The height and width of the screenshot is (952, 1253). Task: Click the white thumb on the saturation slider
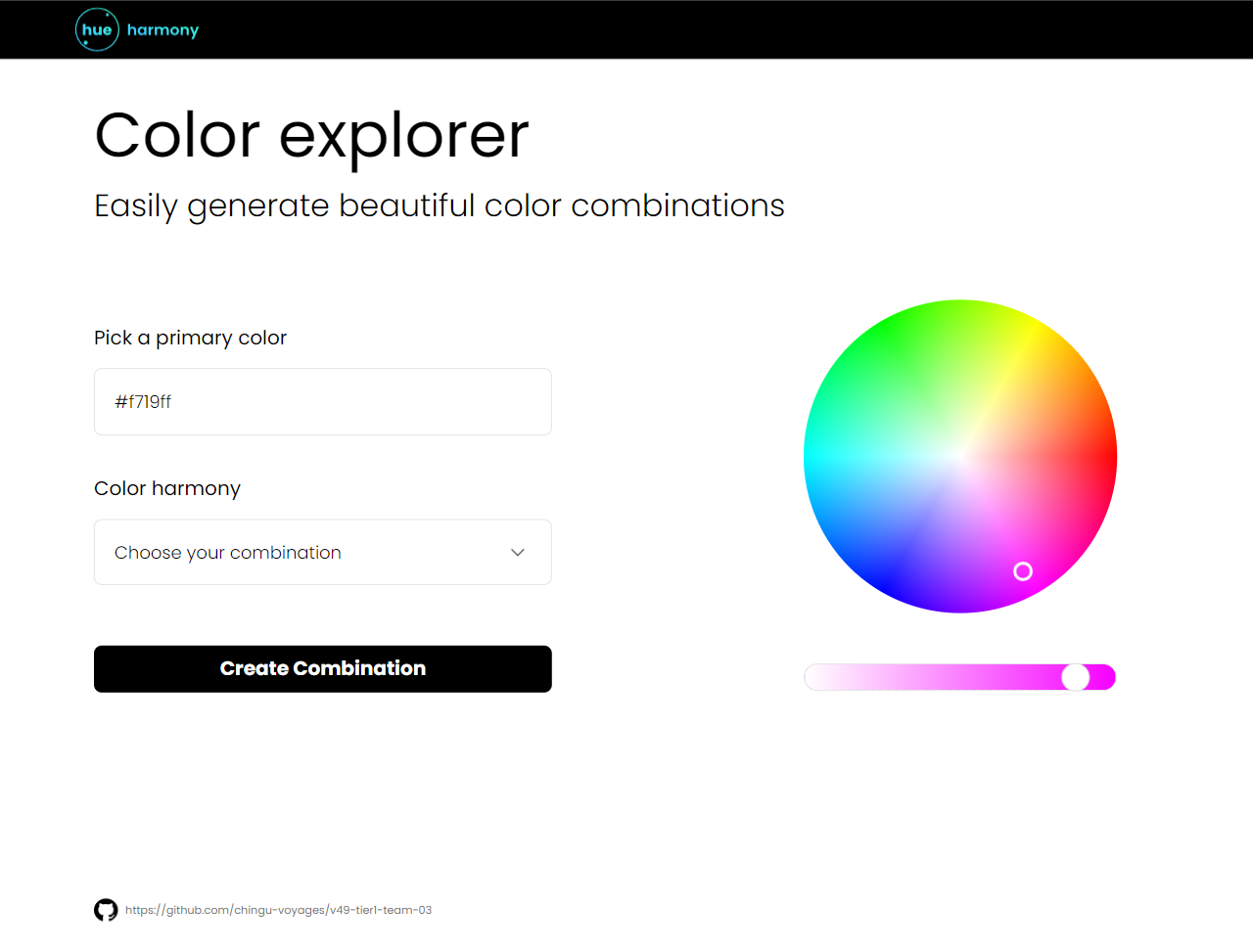pyautogui.click(x=1076, y=677)
